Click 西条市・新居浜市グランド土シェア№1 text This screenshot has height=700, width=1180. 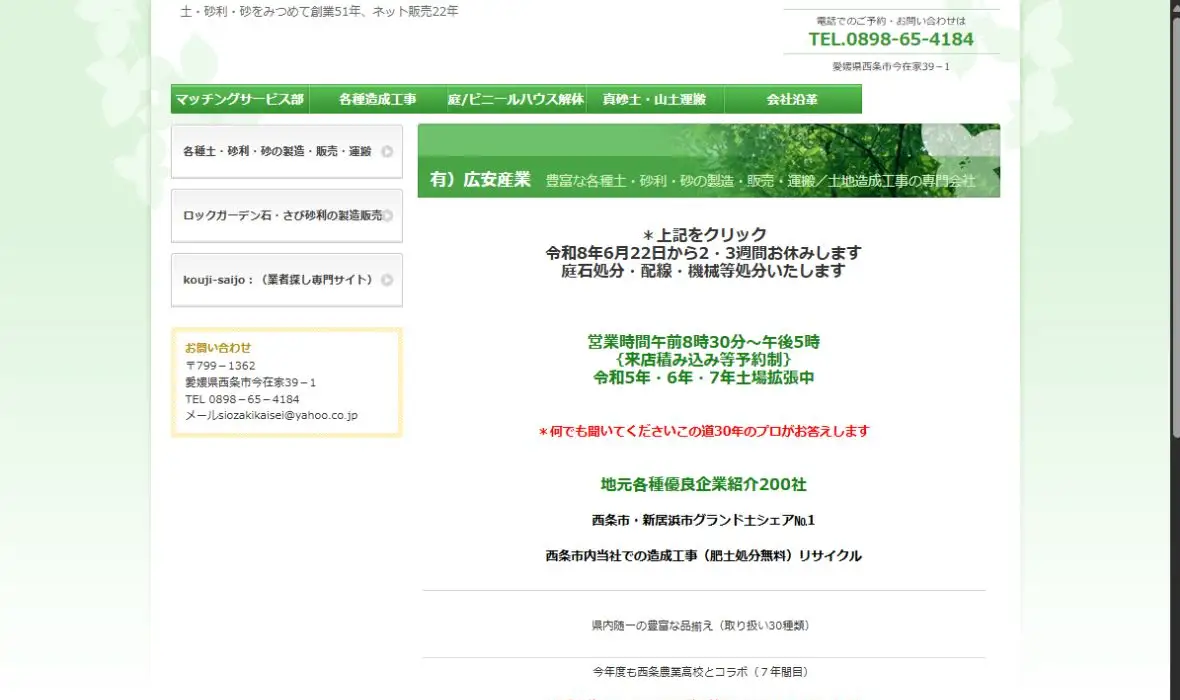(x=704, y=520)
